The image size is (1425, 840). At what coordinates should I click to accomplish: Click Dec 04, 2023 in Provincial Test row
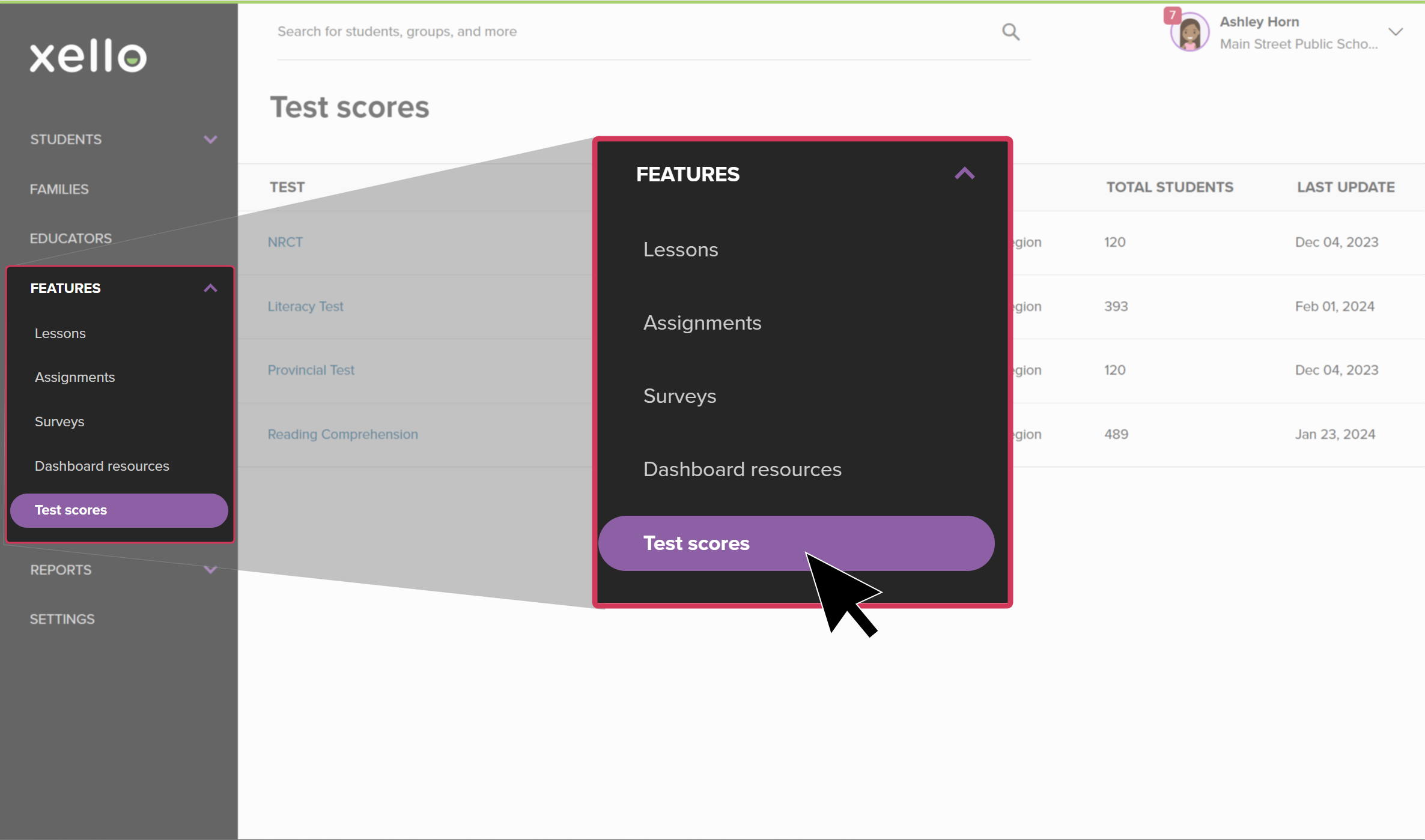[1337, 370]
